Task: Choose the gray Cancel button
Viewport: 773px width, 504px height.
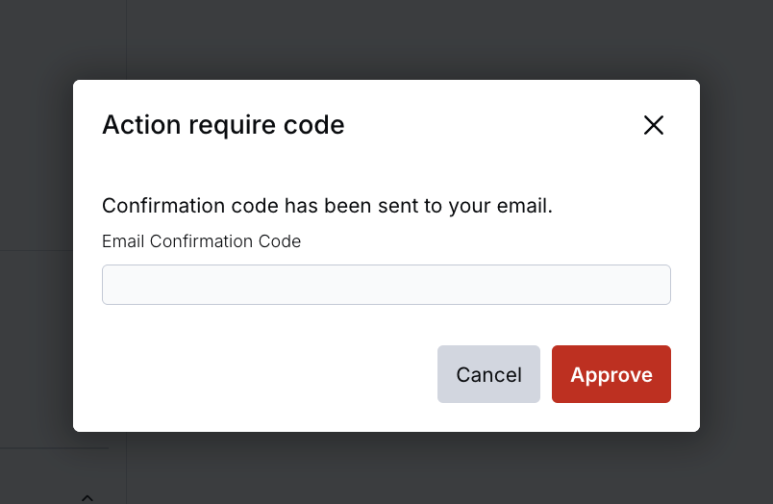Action: tap(489, 374)
